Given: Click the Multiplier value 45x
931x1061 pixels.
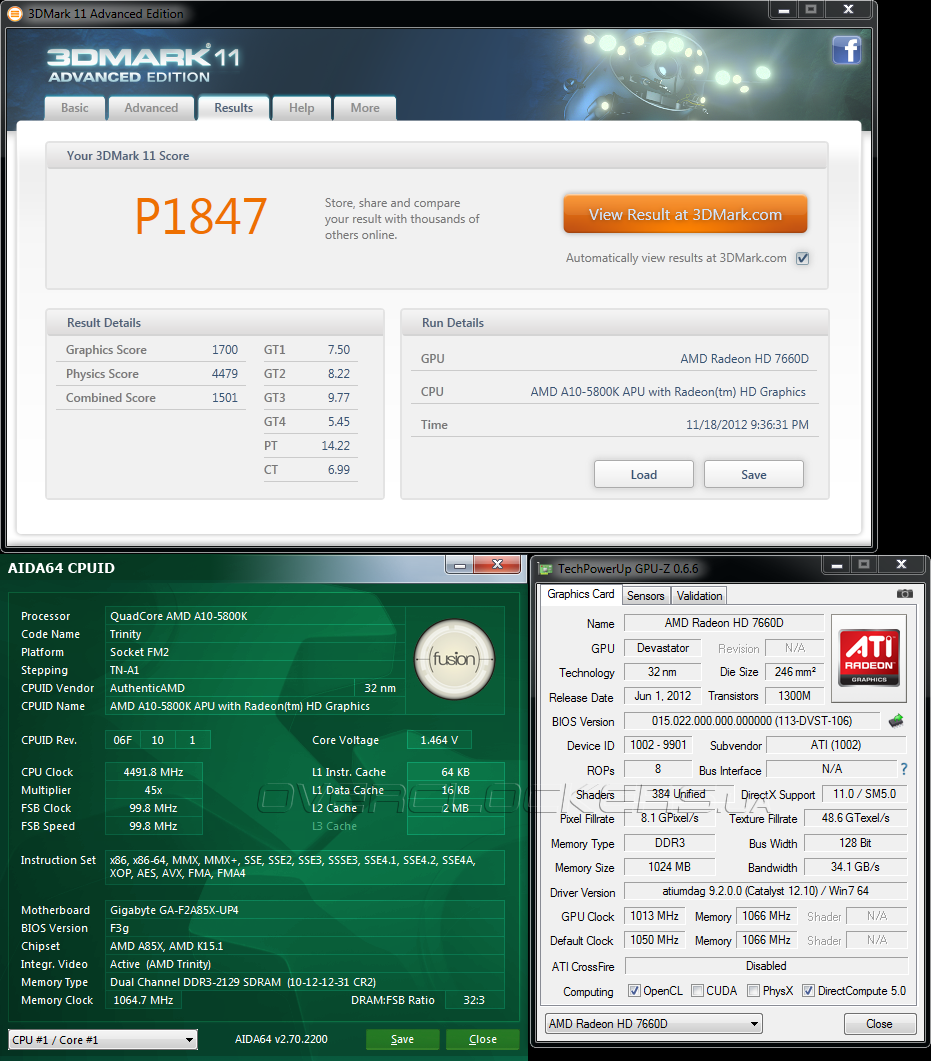Looking at the screenshot, I should click(154, 790).
